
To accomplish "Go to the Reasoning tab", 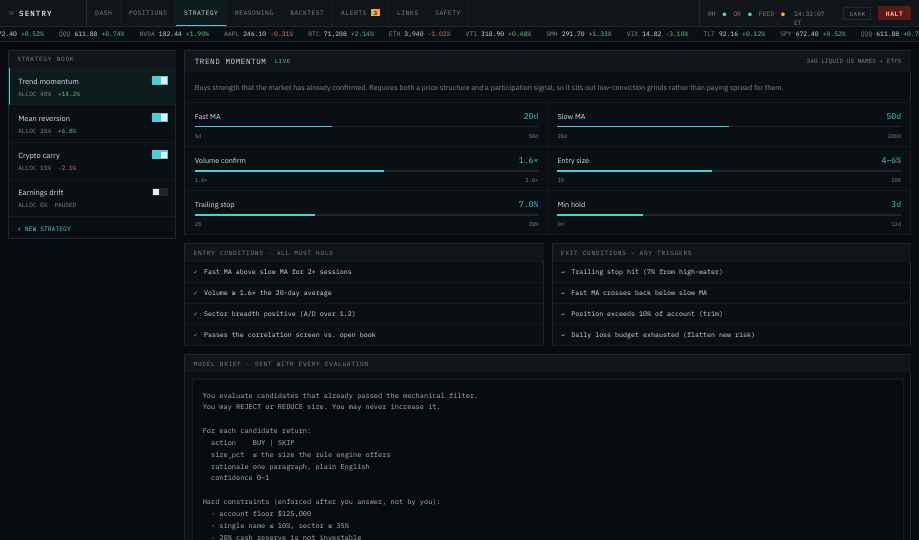I will coord(254,13).
